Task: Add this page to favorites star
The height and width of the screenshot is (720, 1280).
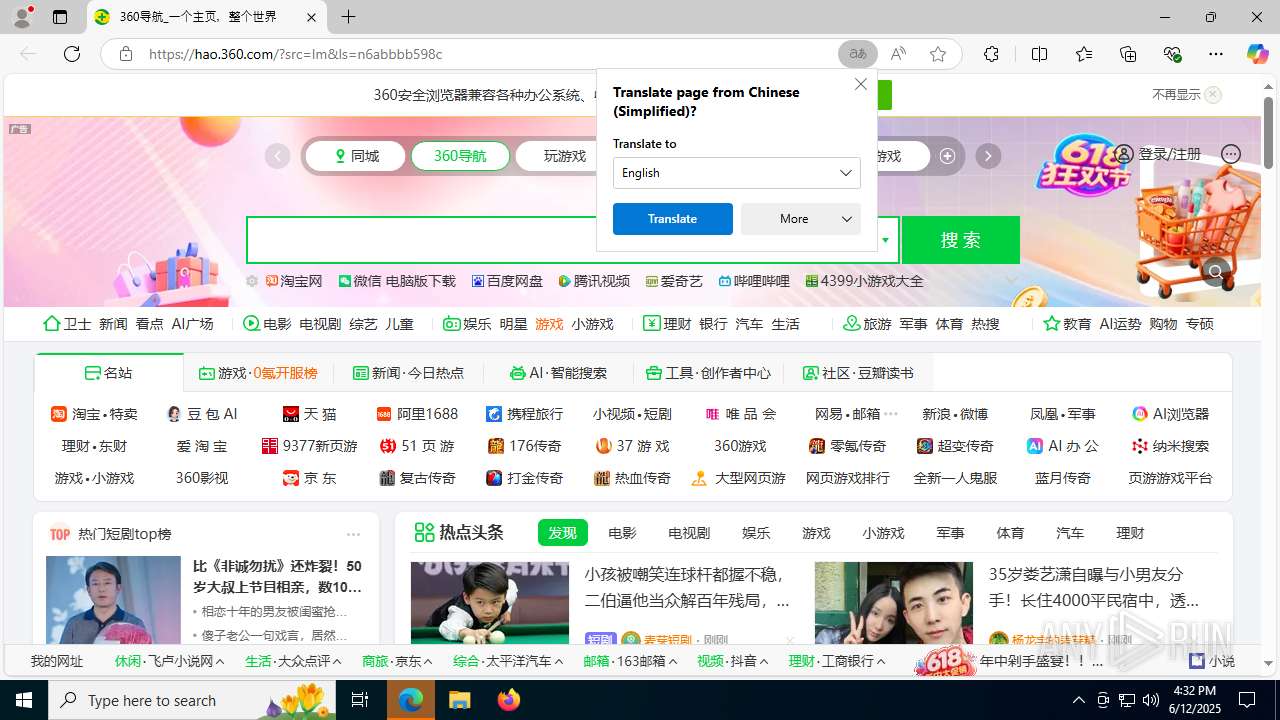Action: coord(937,54)
